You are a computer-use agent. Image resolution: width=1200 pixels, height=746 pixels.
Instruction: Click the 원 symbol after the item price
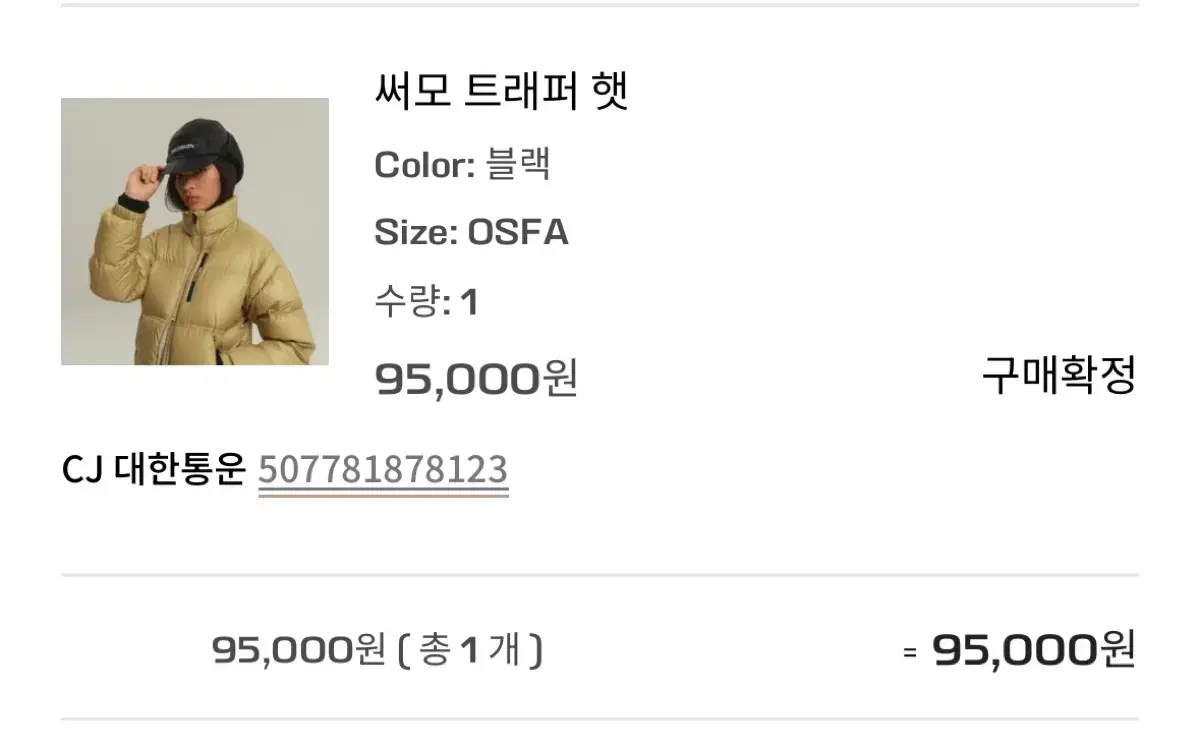coord(560,378)
